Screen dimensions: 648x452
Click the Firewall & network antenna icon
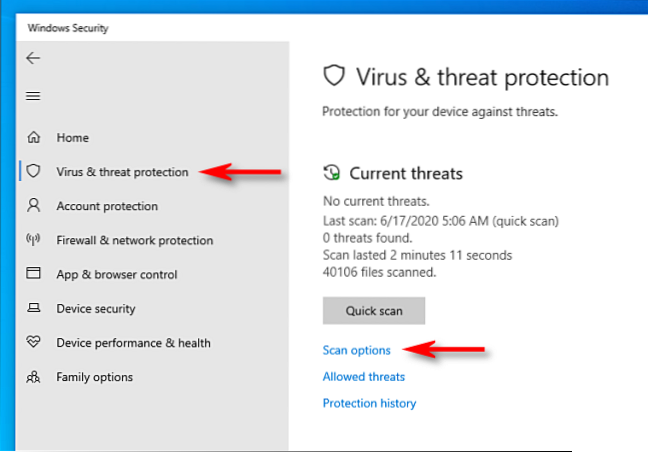coord(34,240)
